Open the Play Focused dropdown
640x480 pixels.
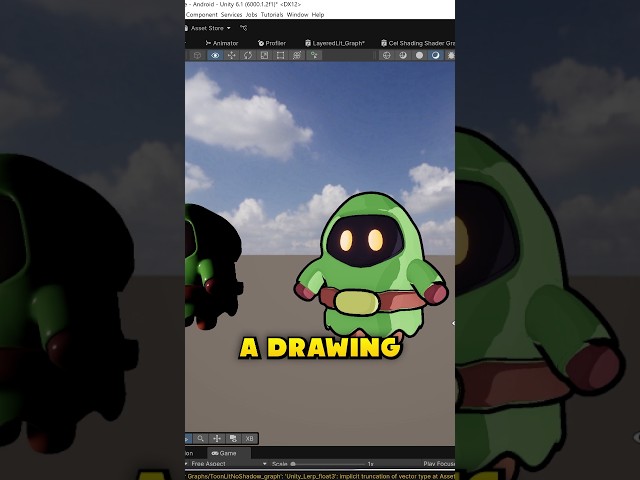click(x=439, y=464)
